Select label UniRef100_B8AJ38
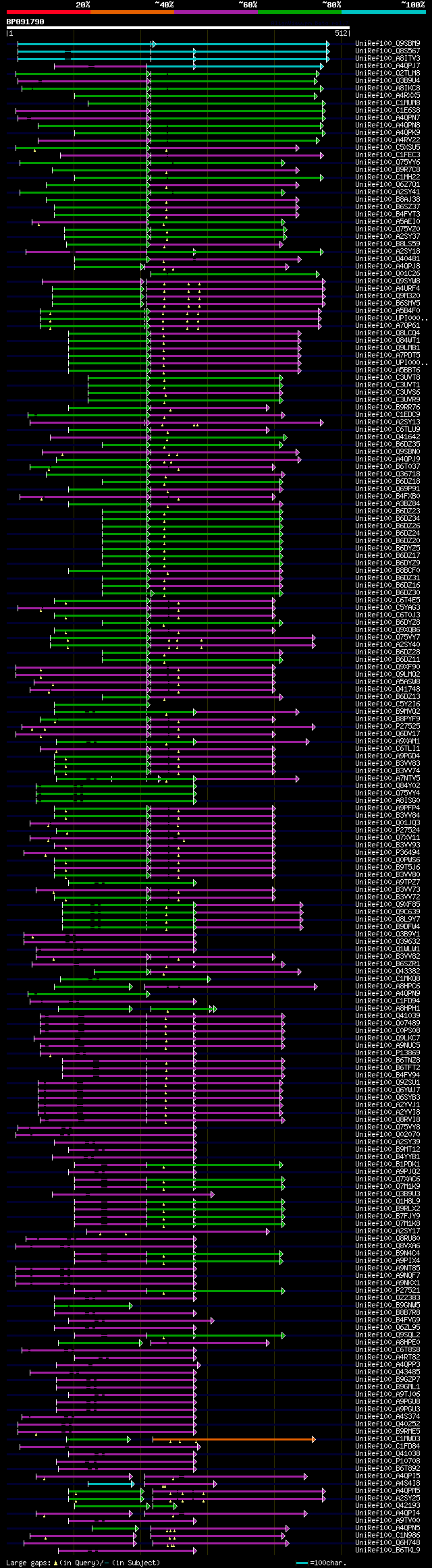The height and width of the screenshot is (1568, 432). (x=387, y=200)
